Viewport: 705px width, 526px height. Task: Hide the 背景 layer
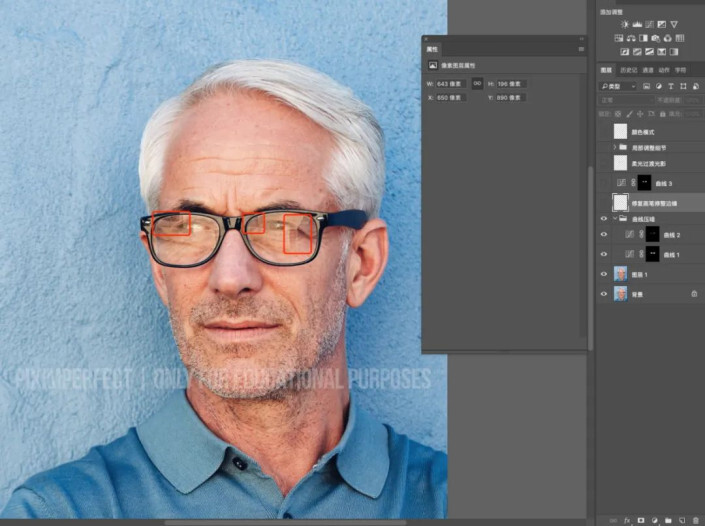click(x=603, y=294)
